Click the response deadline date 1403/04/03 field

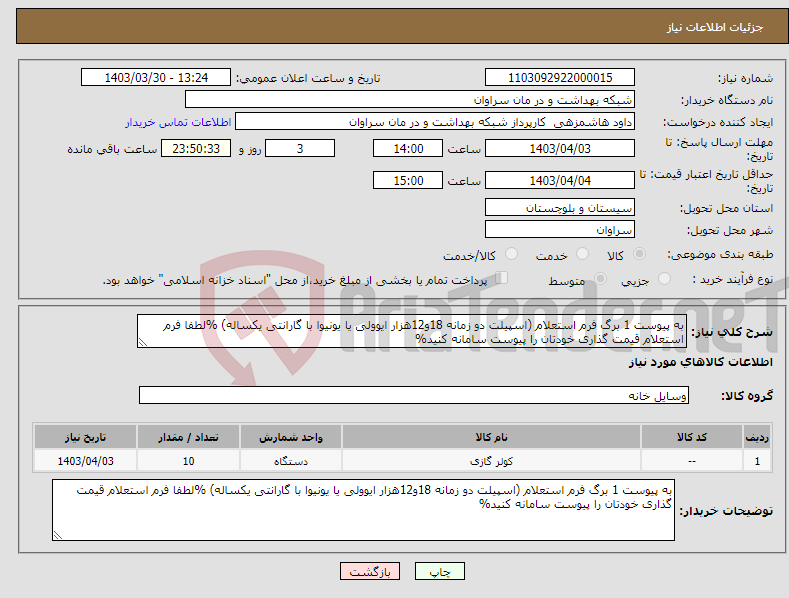[560, 148]
